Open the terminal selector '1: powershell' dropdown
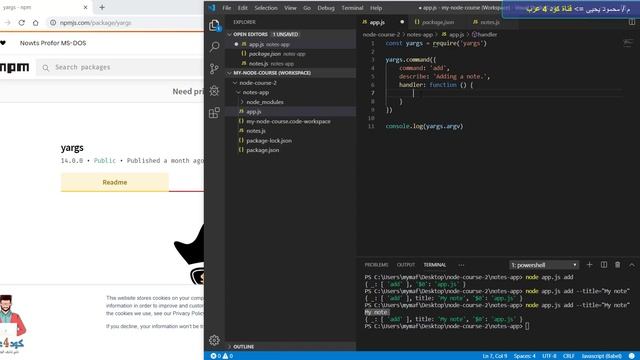Viewport: 640px width, 360px height. click(x=544, y=265)
